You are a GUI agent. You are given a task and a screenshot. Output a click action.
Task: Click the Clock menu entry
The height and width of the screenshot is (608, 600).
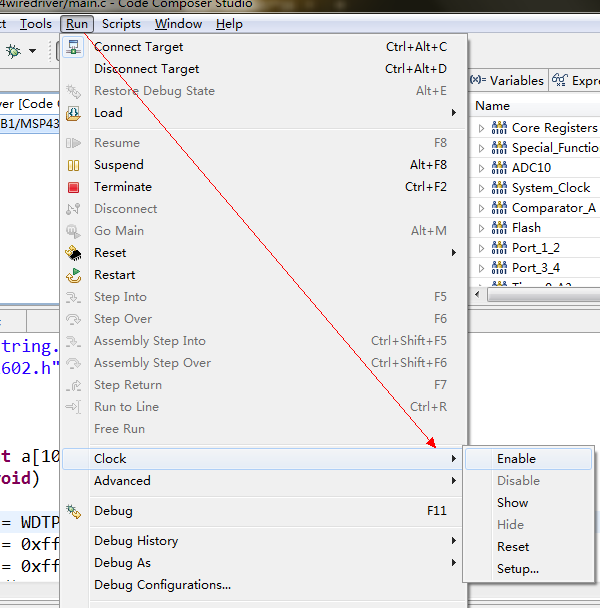point(262,459)
